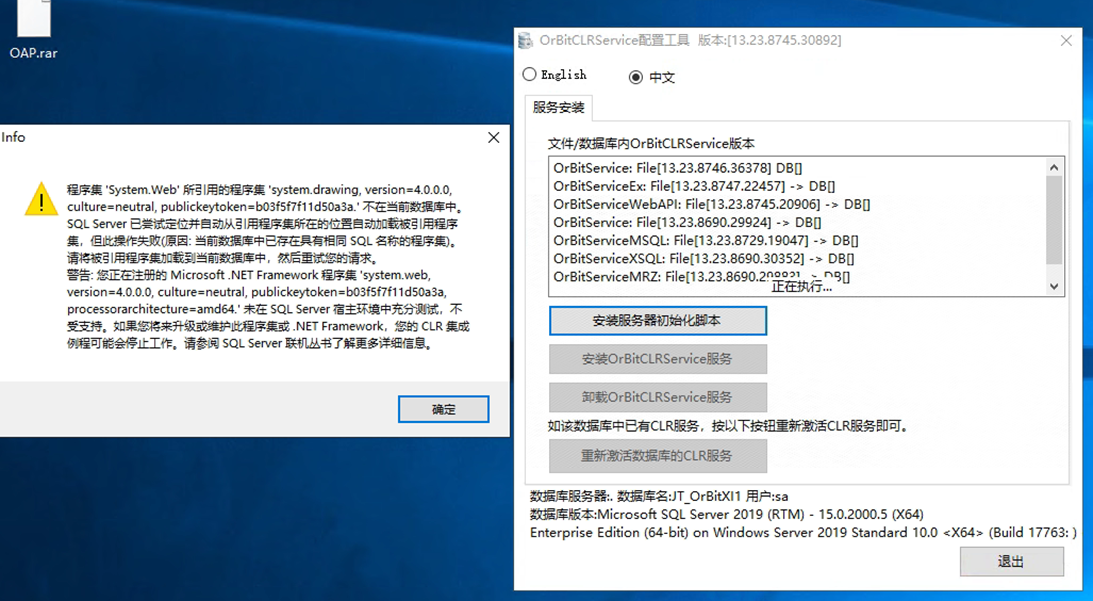This screenshot has width=1093, height=601.
Task: Click the 正在执行... status text
Action: click(x=802, y=287)
